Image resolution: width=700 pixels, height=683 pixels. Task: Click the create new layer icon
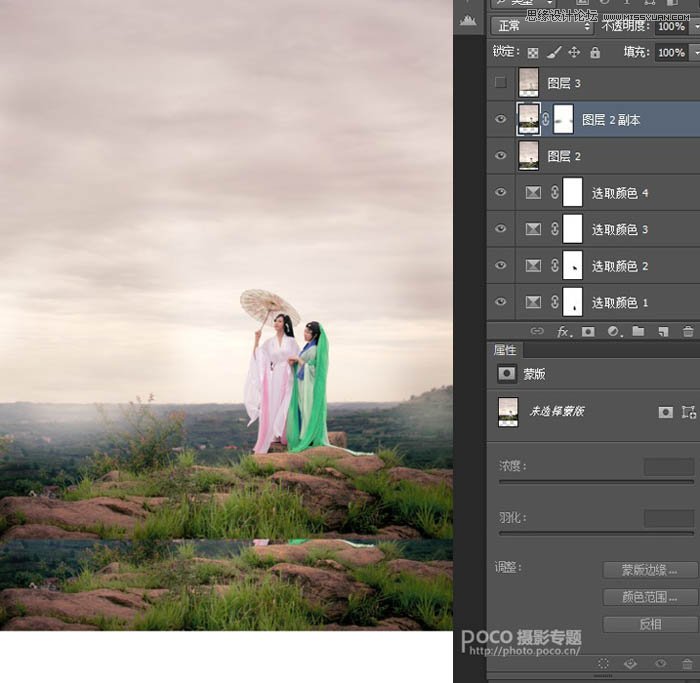pos(662,331)
